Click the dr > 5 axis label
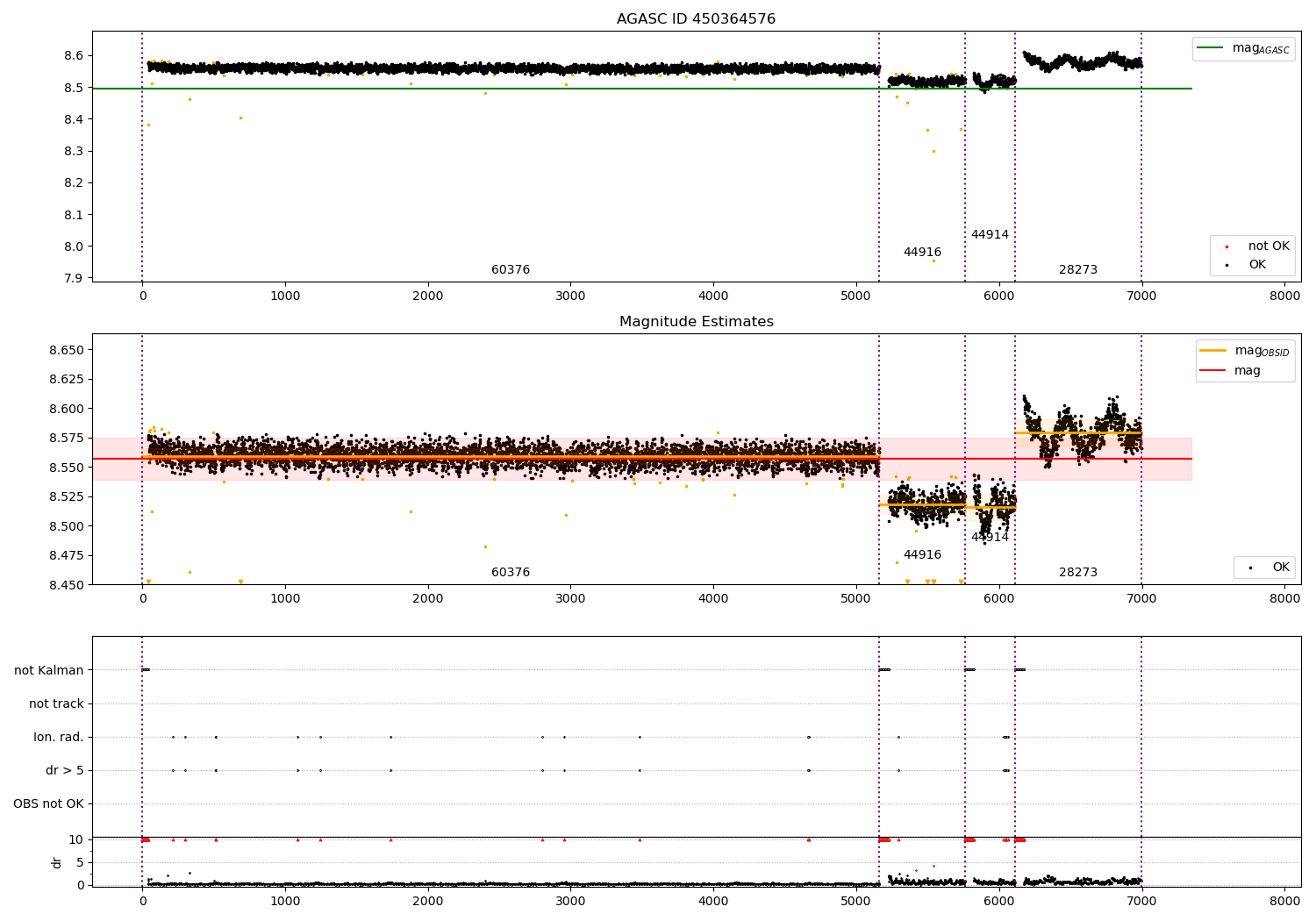The height and width of the screenshot is (921, 1316). [65, 770]
